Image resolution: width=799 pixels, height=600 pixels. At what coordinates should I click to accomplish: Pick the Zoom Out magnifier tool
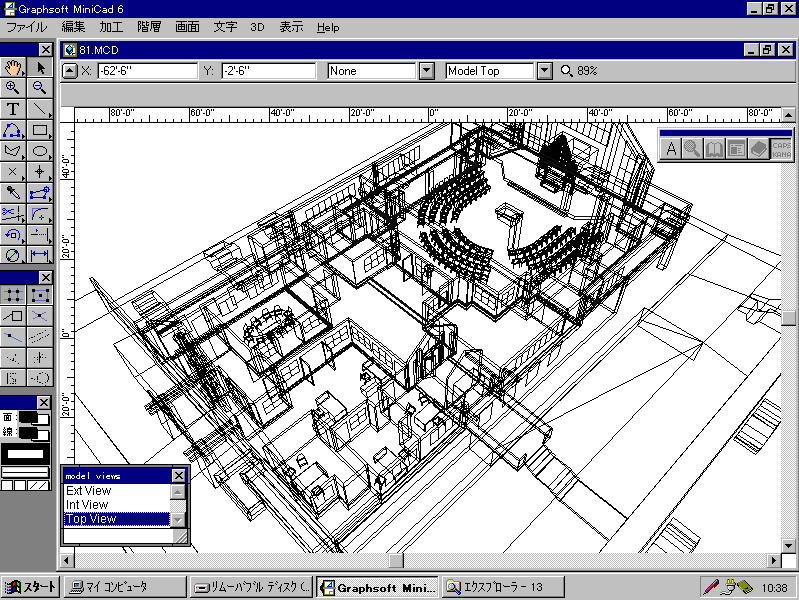pyautogui.click(x=41, y=88)
